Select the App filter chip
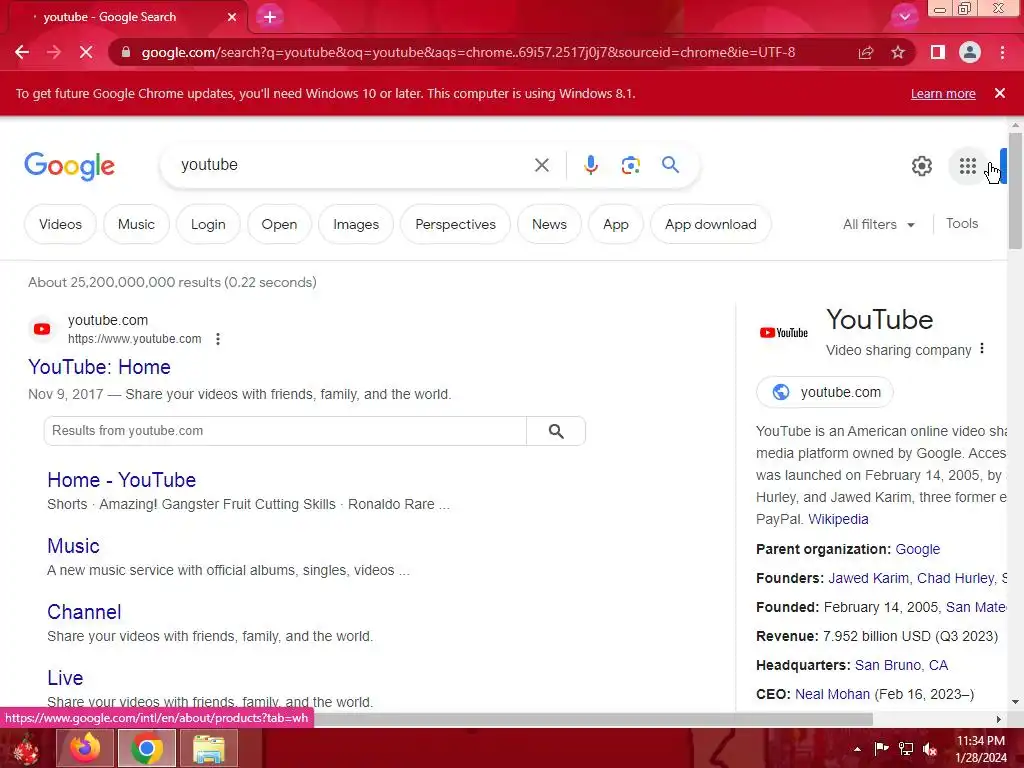The width and height of the screenshot is (1024, 768). tap(615, 224)
